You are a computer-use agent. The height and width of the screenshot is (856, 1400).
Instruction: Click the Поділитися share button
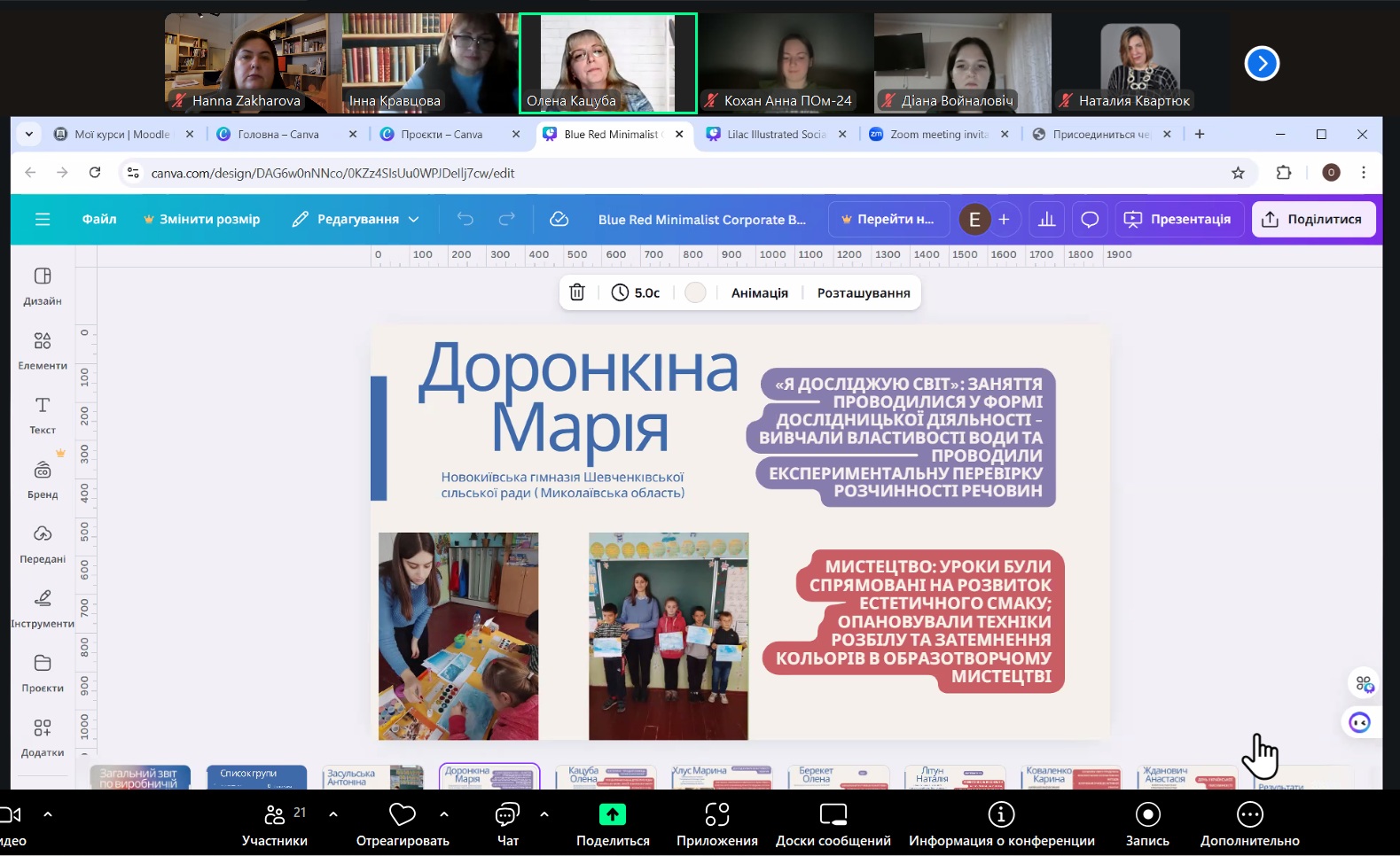1313,219
